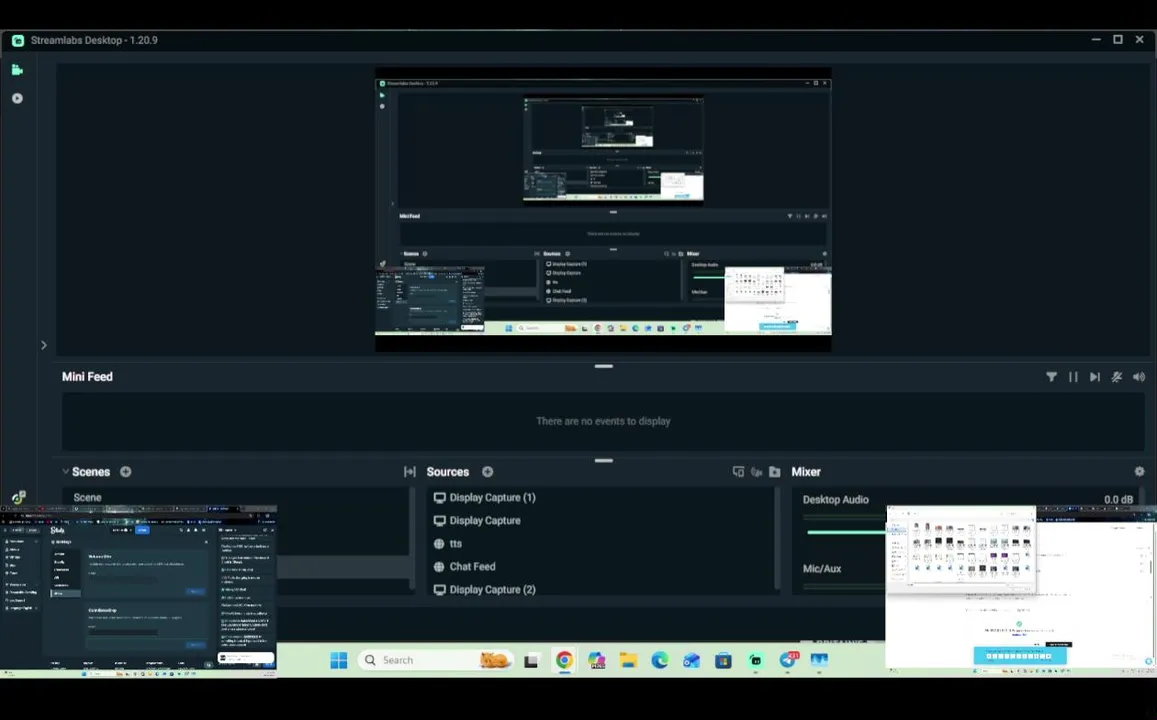Add a new source with the plus icon
The width and height of the screenshot is (1157, 720).
[x=488, y=471]
